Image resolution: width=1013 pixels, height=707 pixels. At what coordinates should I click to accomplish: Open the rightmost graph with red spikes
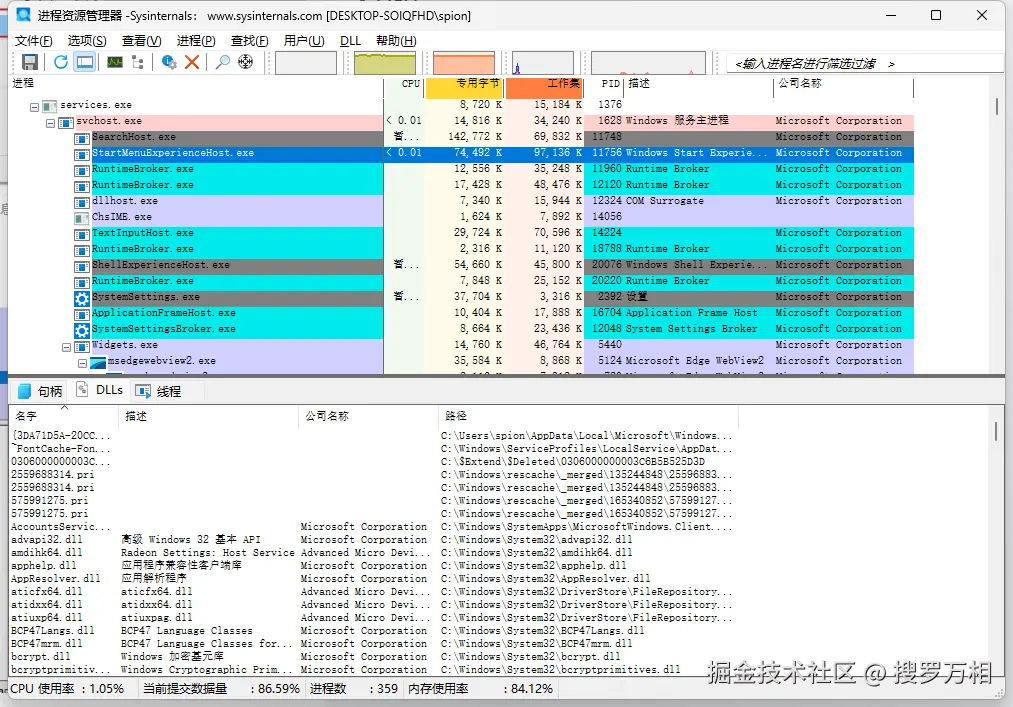648,63
